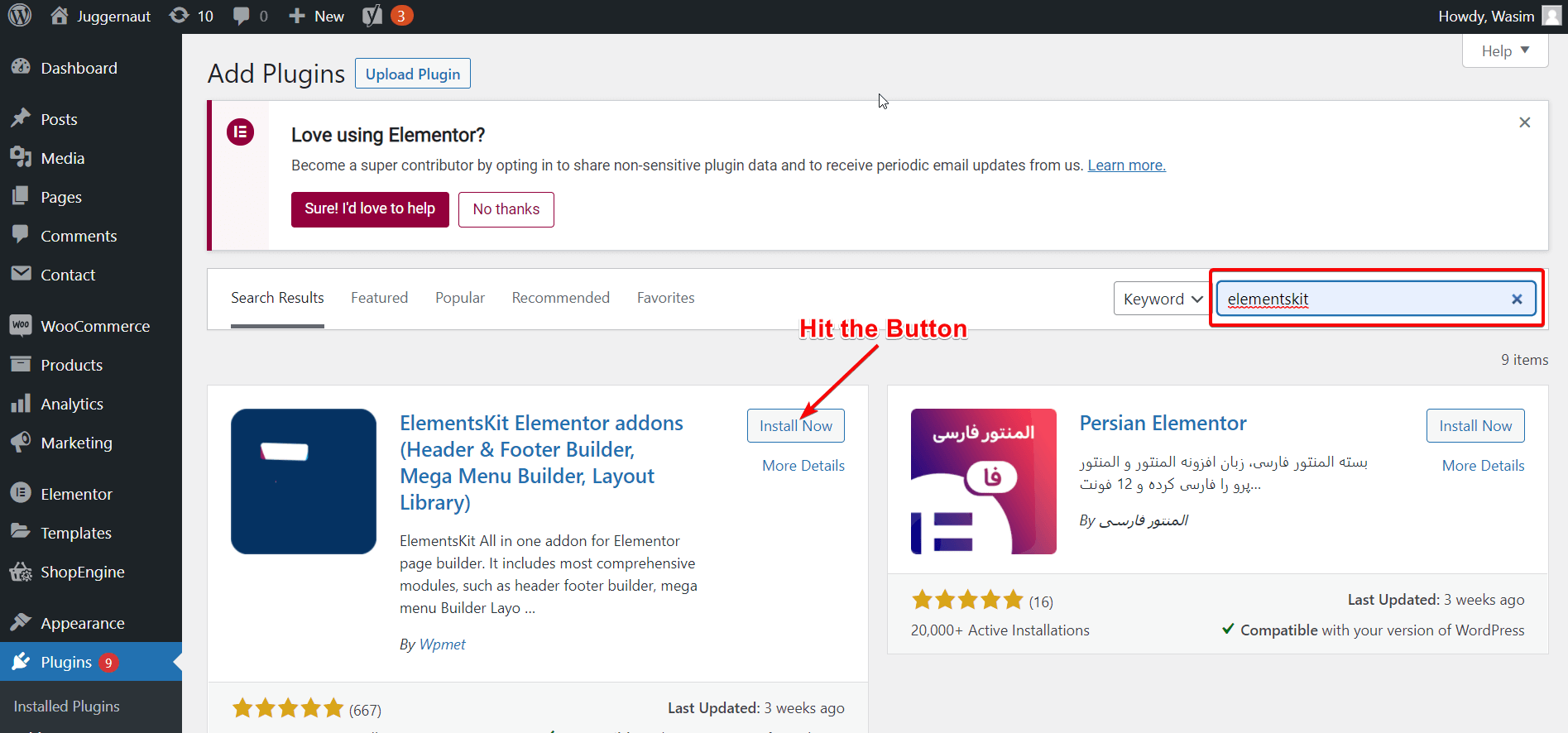Dismiss the Elementor notice
Viewport: 1568px width, 733px height.
[x=1525, y=122]
